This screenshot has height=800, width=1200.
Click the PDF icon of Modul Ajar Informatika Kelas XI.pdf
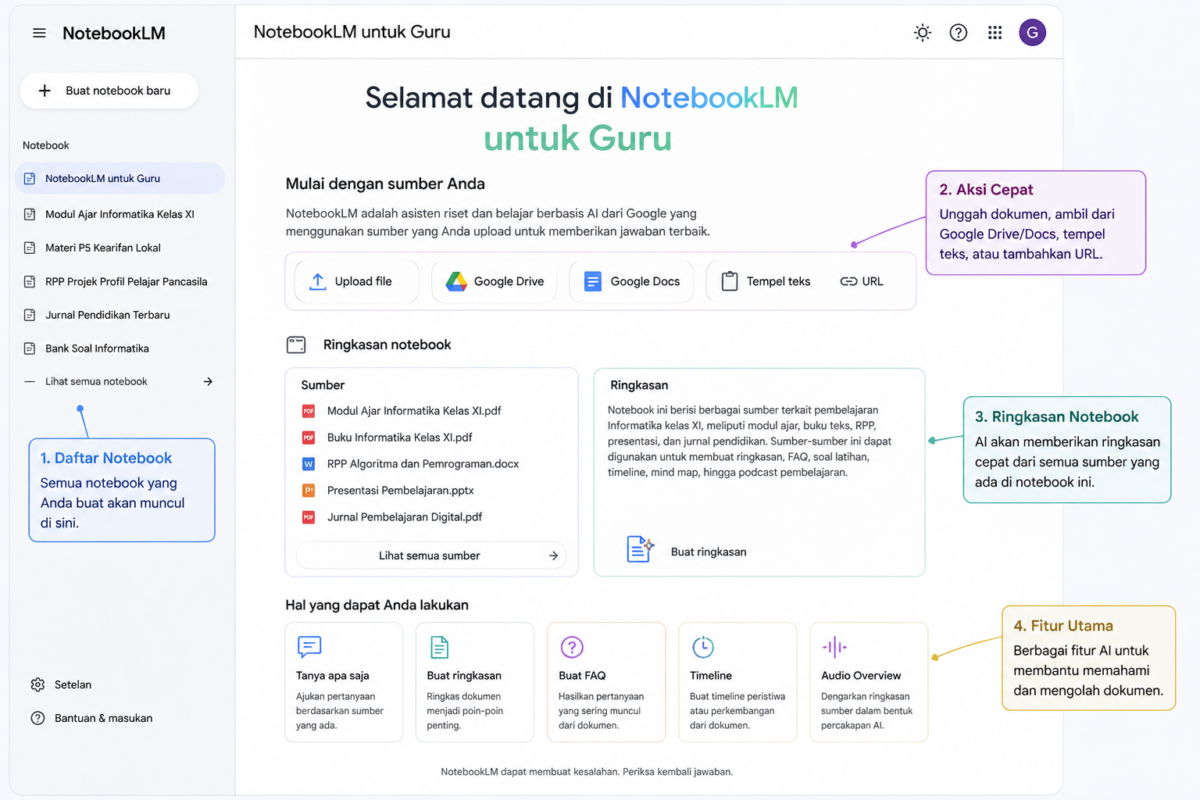coord(308,411)
